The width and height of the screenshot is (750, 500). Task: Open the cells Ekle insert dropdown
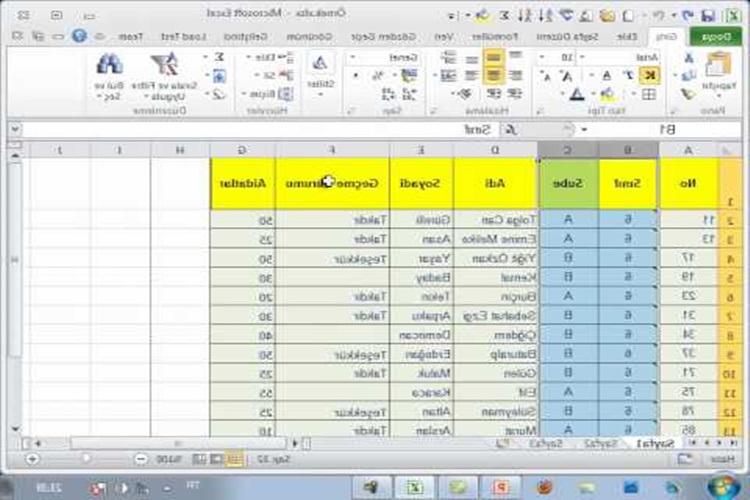270,57
